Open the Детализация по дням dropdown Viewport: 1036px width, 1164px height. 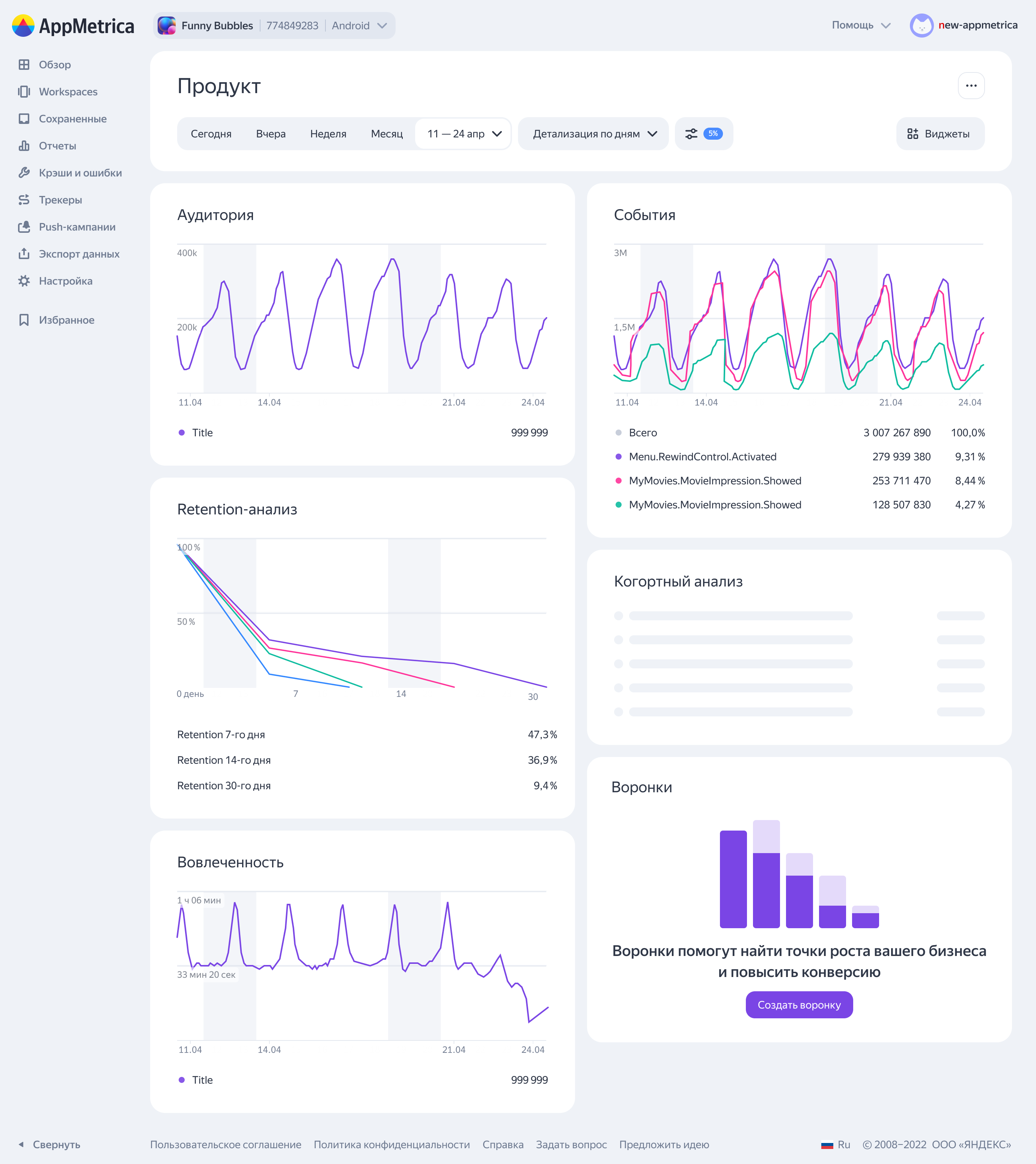(x=594, y=134)
